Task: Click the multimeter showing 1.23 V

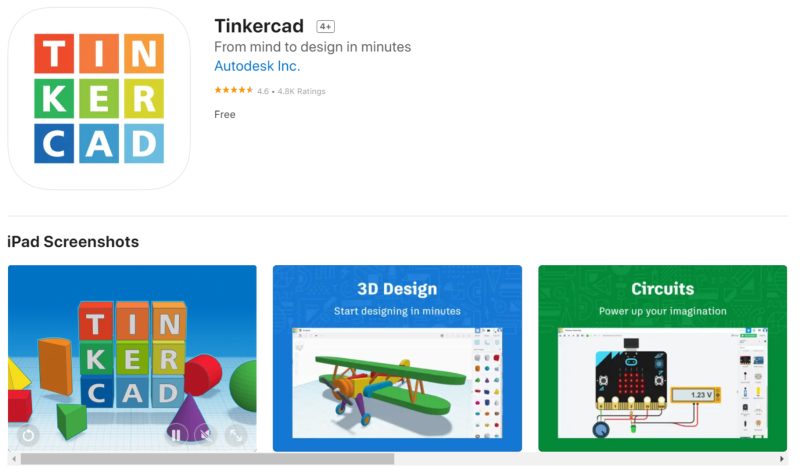Action: click(x=696, y=395)
